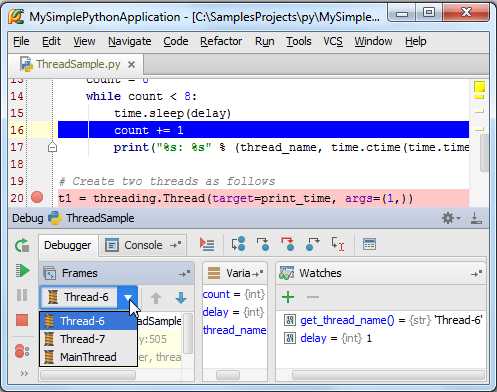497x392 pixels.
Task: Resume program with green play icon
Action: [x=22, y=270]
